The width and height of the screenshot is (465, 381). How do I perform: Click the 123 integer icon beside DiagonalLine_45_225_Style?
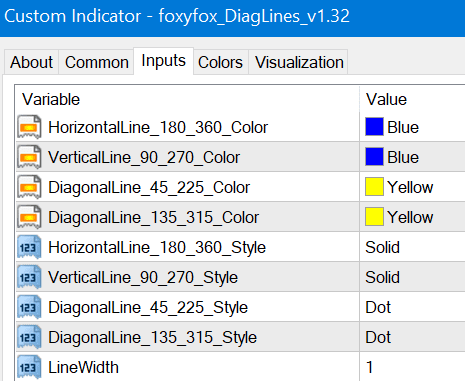pyautogui.click(x=29, y=307)
